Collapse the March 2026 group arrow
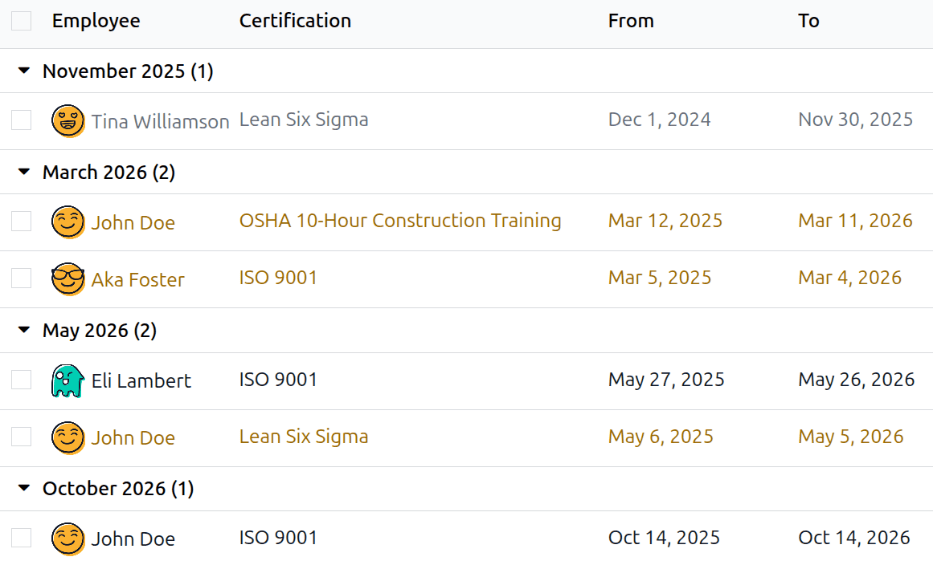 click(25, 172)
